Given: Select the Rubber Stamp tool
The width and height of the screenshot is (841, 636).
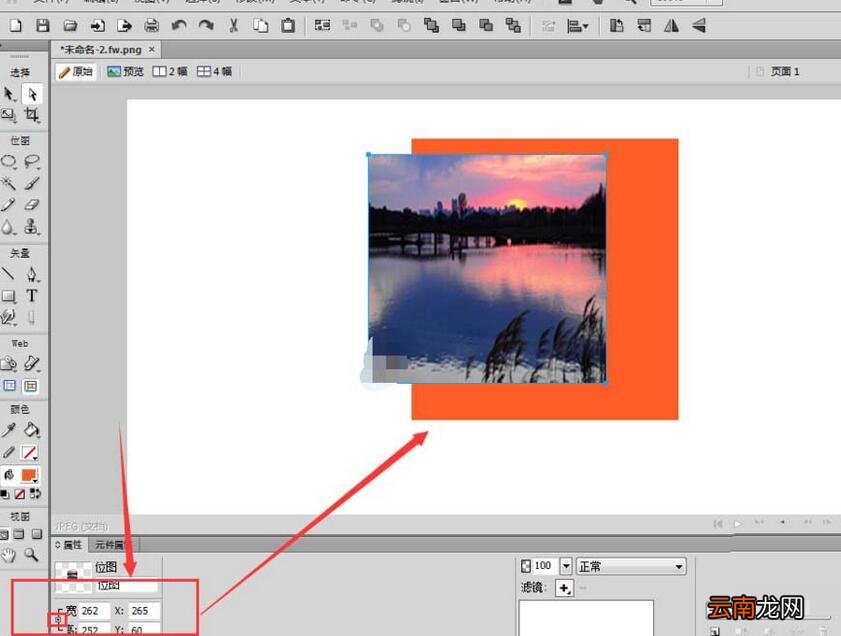Looking at the screenshot, I should coord(32,227).
